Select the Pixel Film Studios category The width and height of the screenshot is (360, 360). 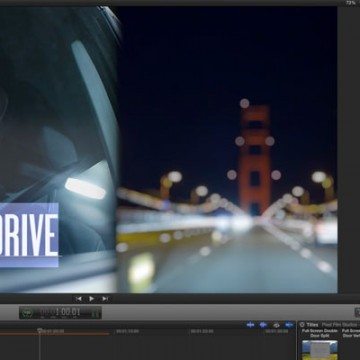(x=340, y=325)
